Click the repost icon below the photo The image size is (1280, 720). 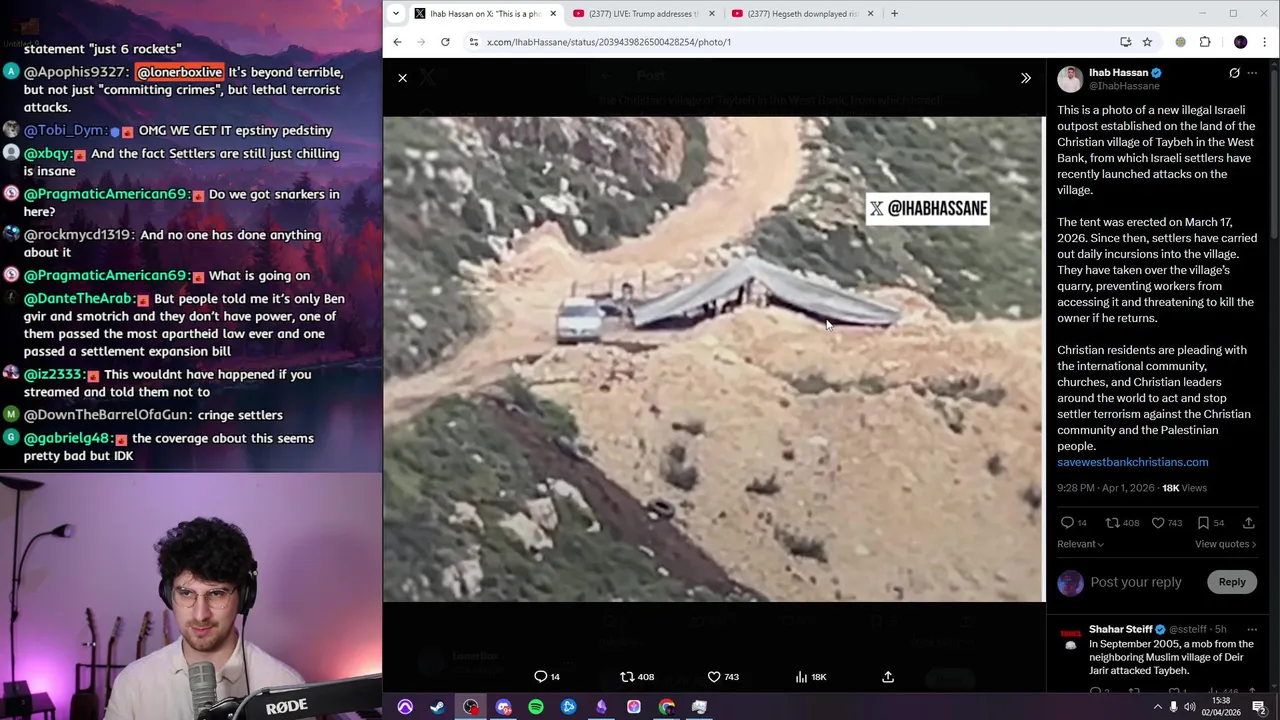pyautogui.click(x=627, y=677)
